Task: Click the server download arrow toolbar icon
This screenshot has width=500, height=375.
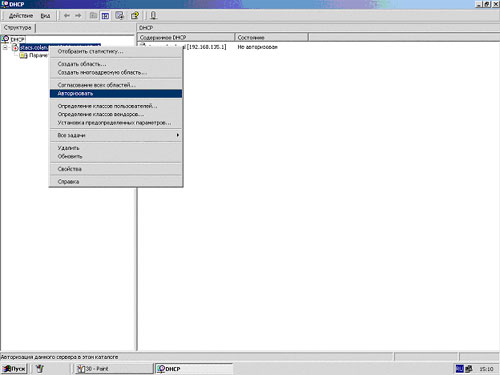Action: click(x=153, y=16)
